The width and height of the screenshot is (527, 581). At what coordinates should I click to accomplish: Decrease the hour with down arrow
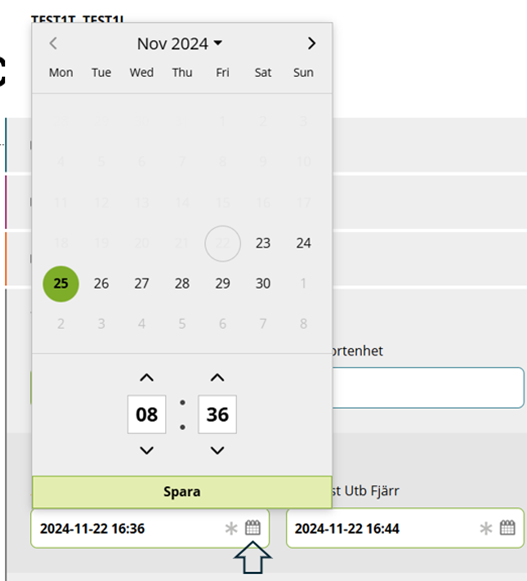[x=147, y=451]
